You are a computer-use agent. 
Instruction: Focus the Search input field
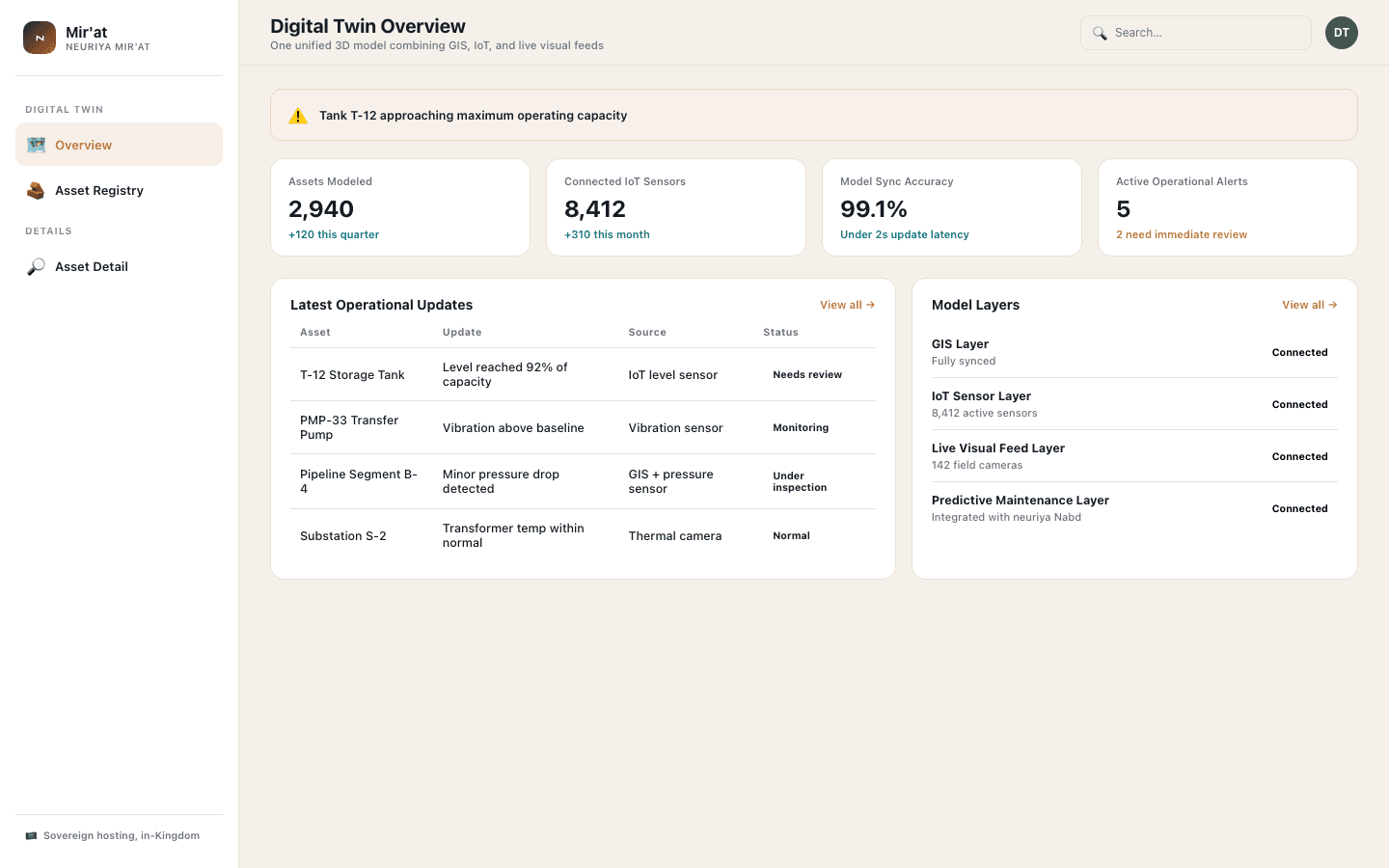click(x=1196, y=33)
